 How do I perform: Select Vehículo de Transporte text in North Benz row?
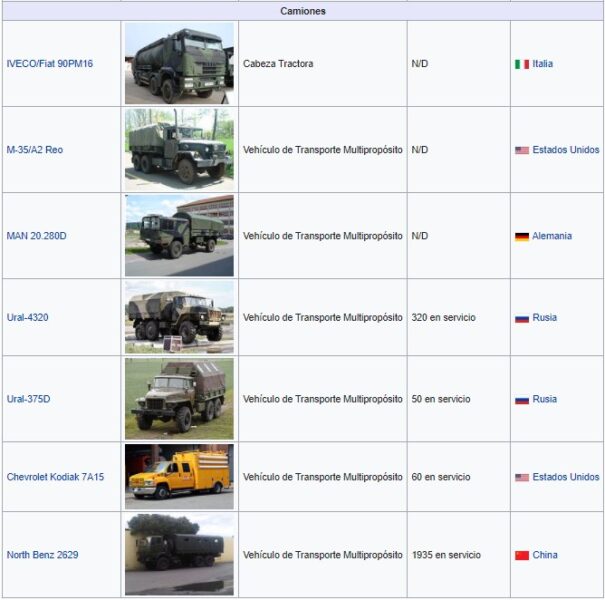(323, 555)
